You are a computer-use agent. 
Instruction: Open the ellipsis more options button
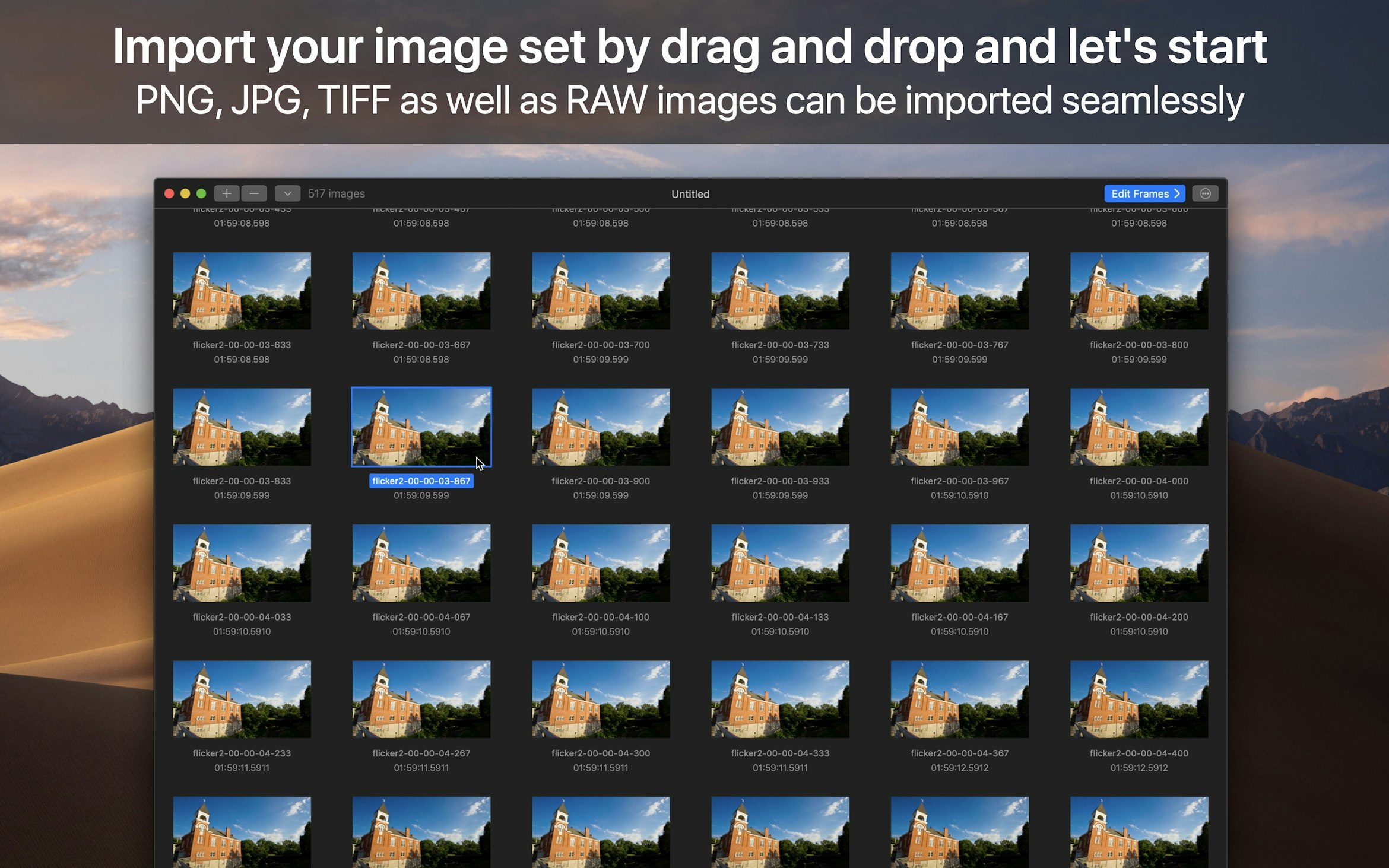(x=1205, y=193)
